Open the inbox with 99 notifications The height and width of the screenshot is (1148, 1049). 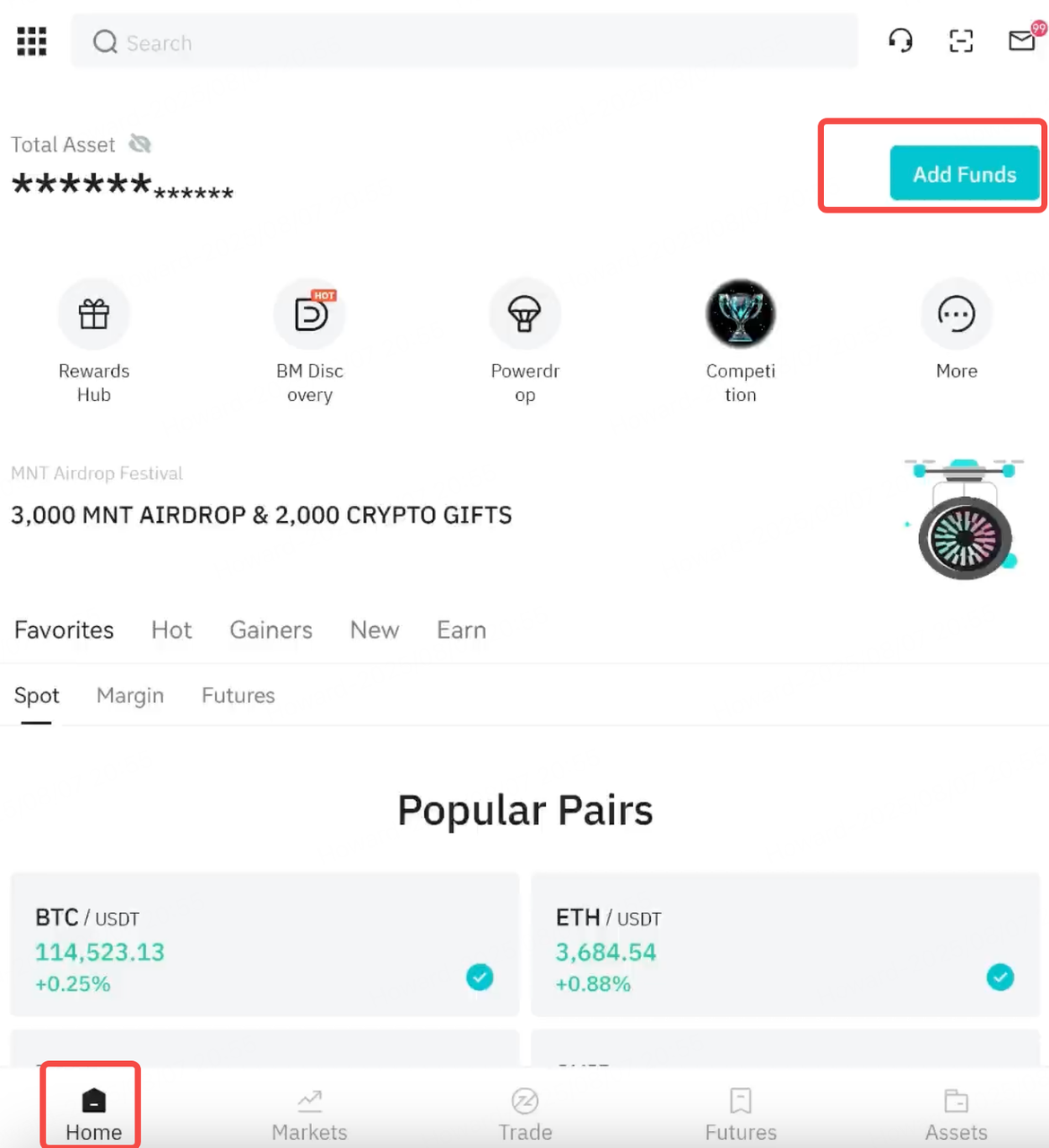(1020, 40)
